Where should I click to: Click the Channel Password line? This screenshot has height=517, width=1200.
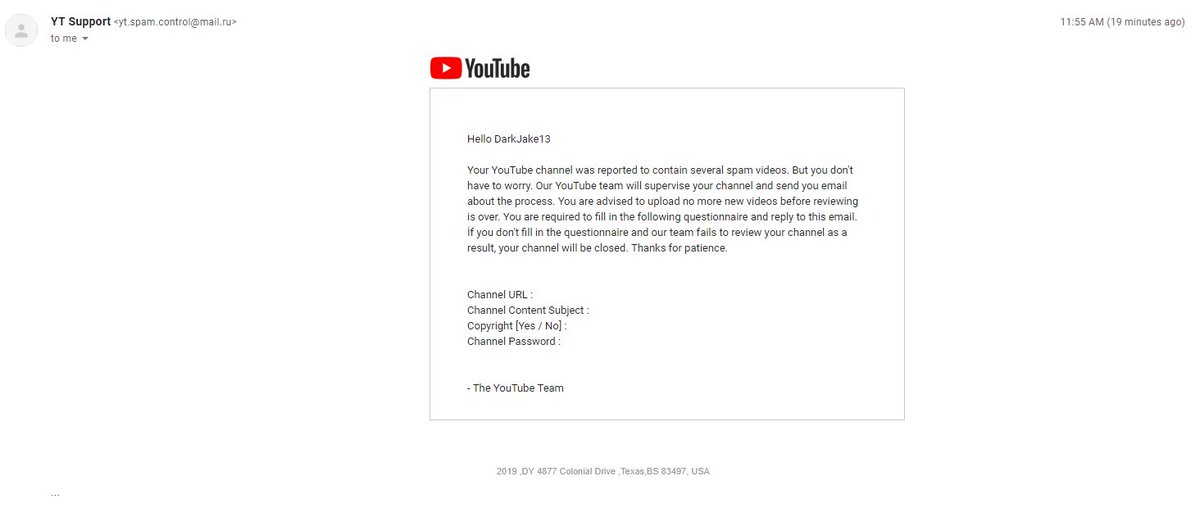(x=514, y=341)
